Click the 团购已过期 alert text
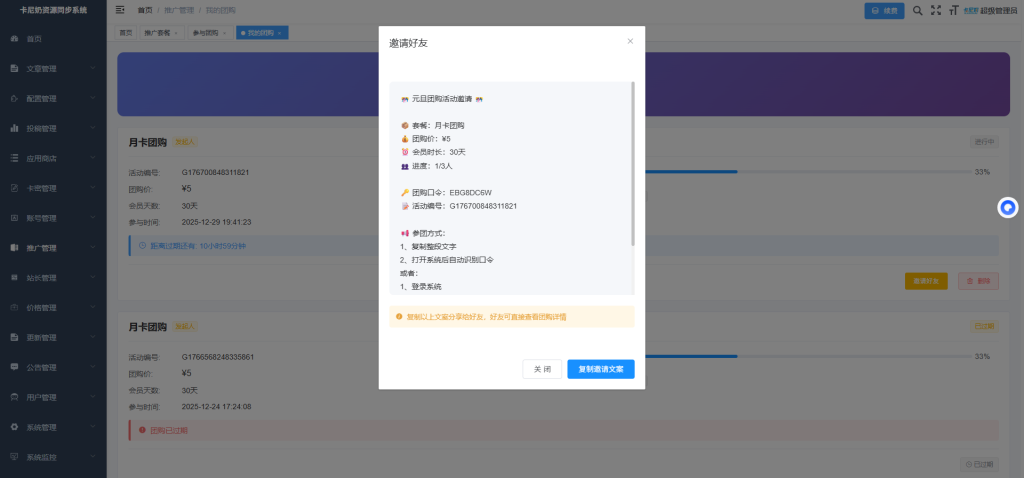The image size is (1024, 478). click(x=169, y=430)
